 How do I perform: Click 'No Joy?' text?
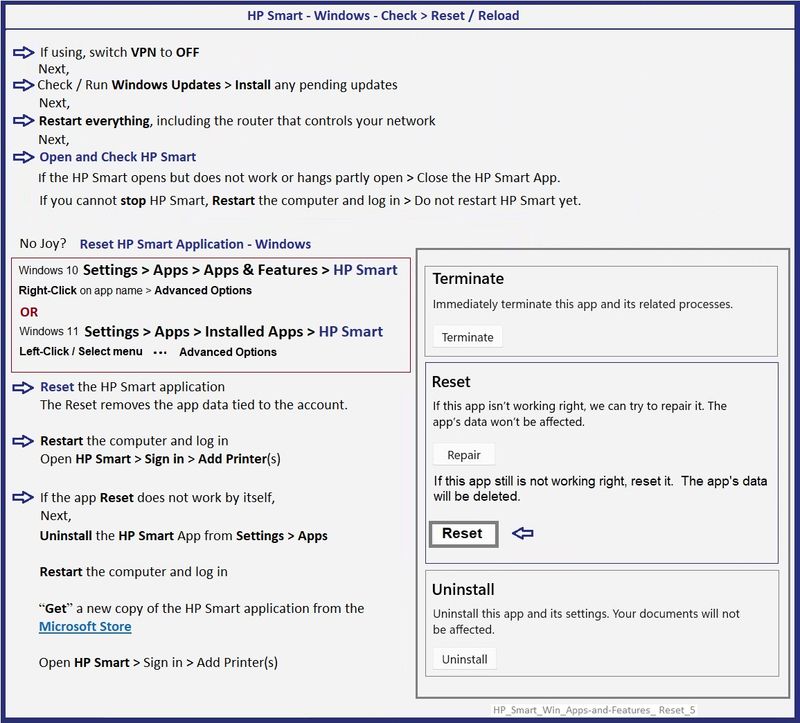tap(43, 243)
